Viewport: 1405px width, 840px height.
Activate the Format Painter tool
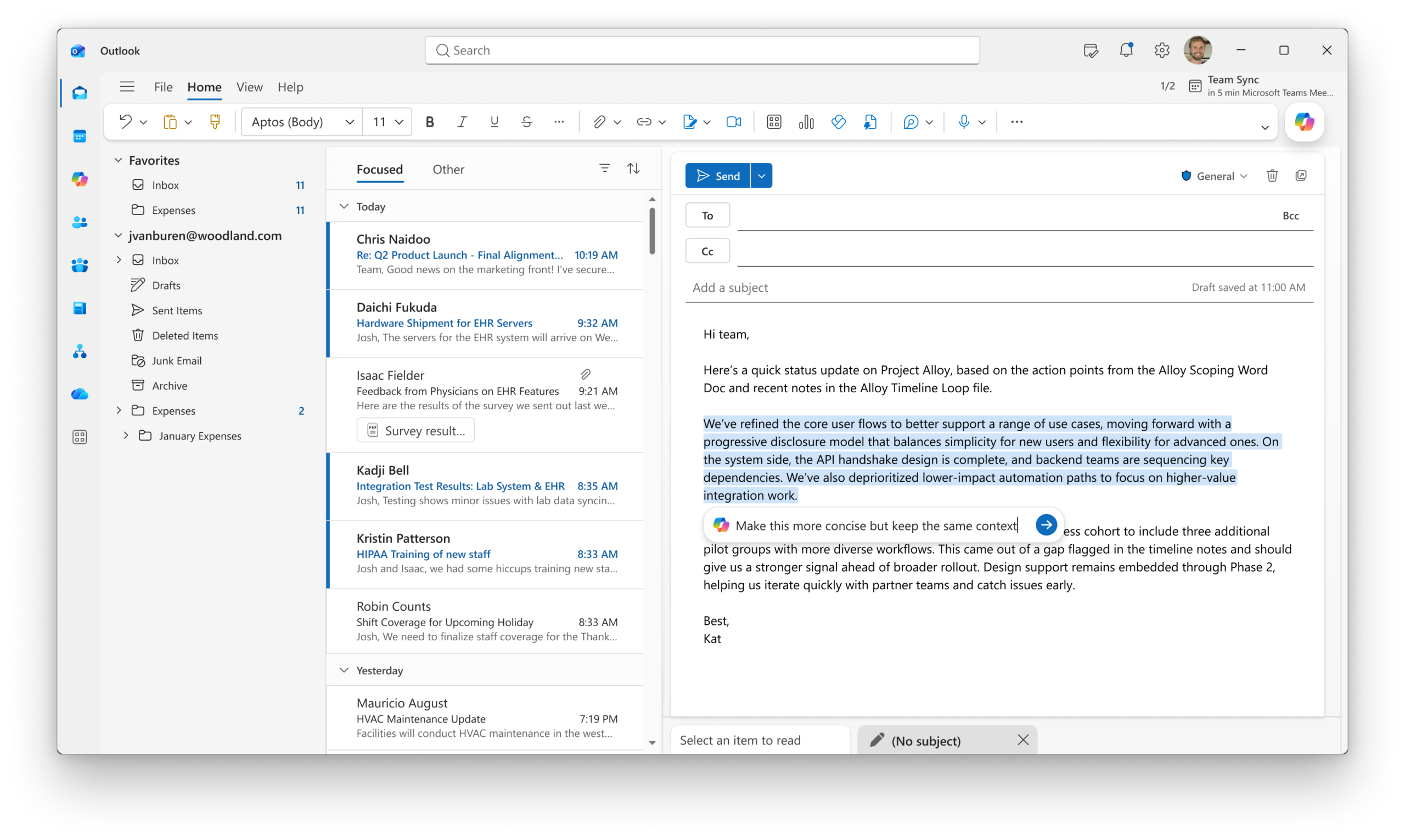[215, 122]
